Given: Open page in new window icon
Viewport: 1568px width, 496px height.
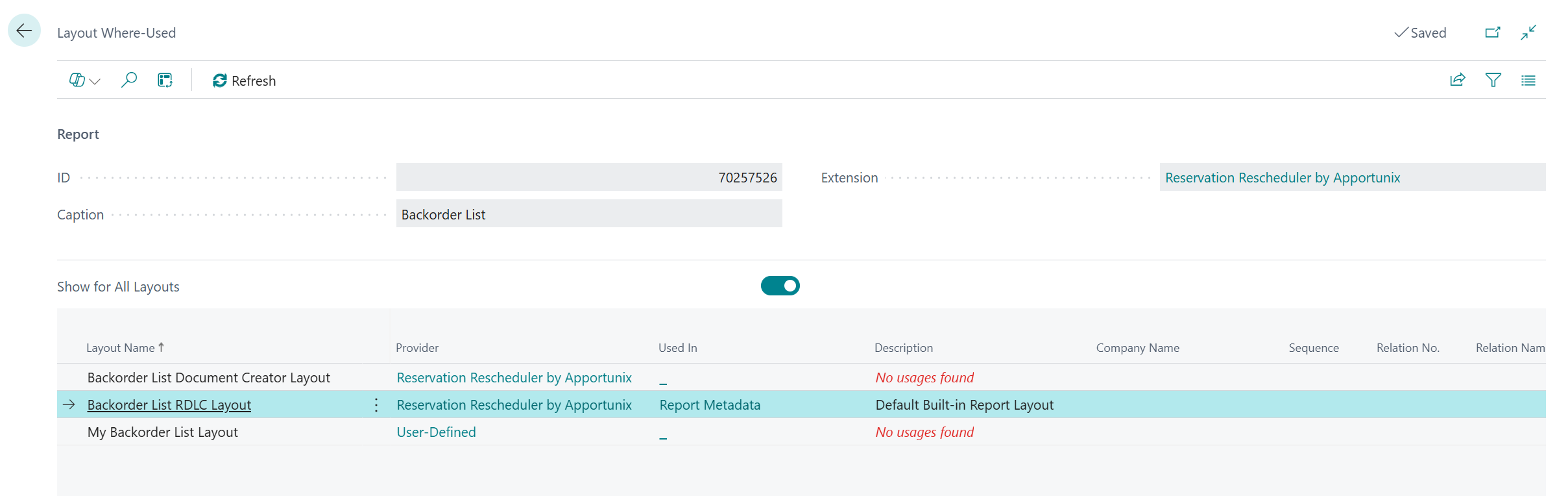Looking at the screenshot, I should [x=1492, y=32].
